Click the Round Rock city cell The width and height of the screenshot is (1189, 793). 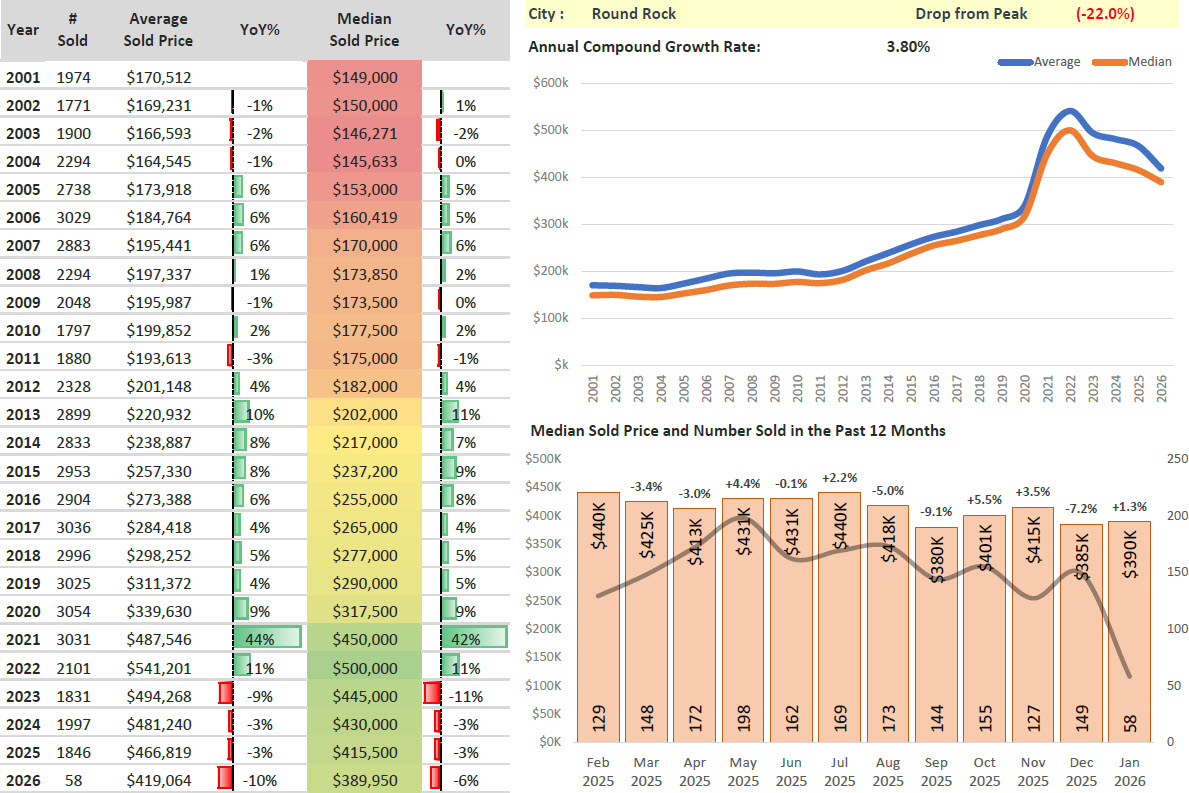[634, 14]
